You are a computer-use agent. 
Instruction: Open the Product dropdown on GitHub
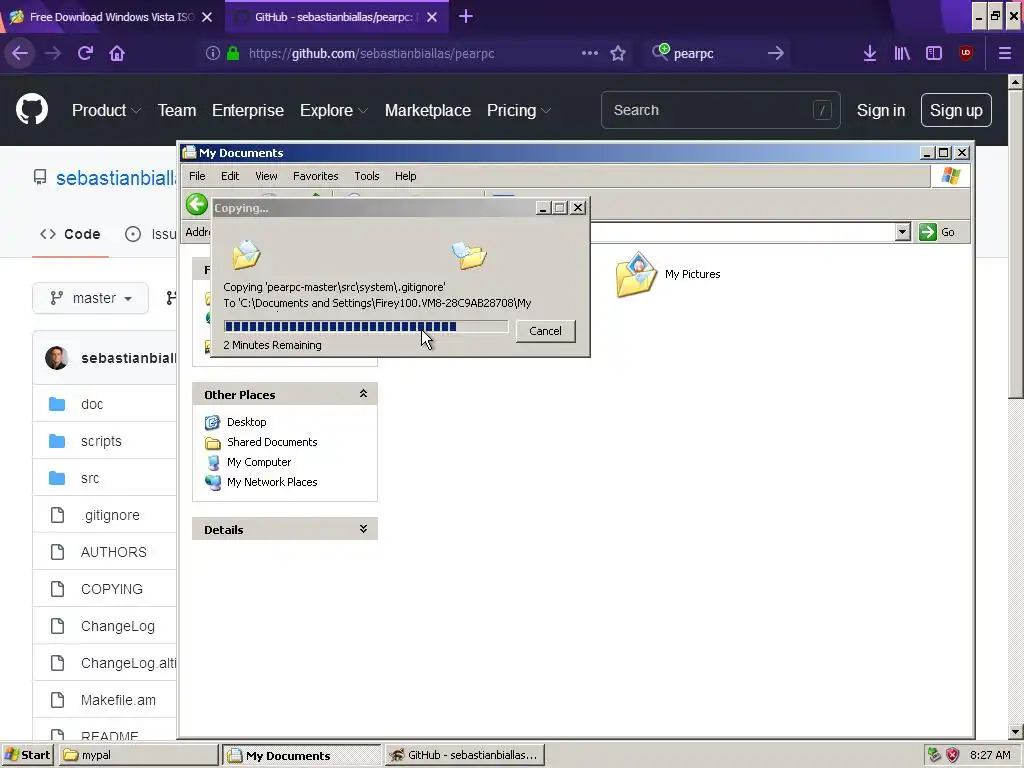(x=106, y=110)
